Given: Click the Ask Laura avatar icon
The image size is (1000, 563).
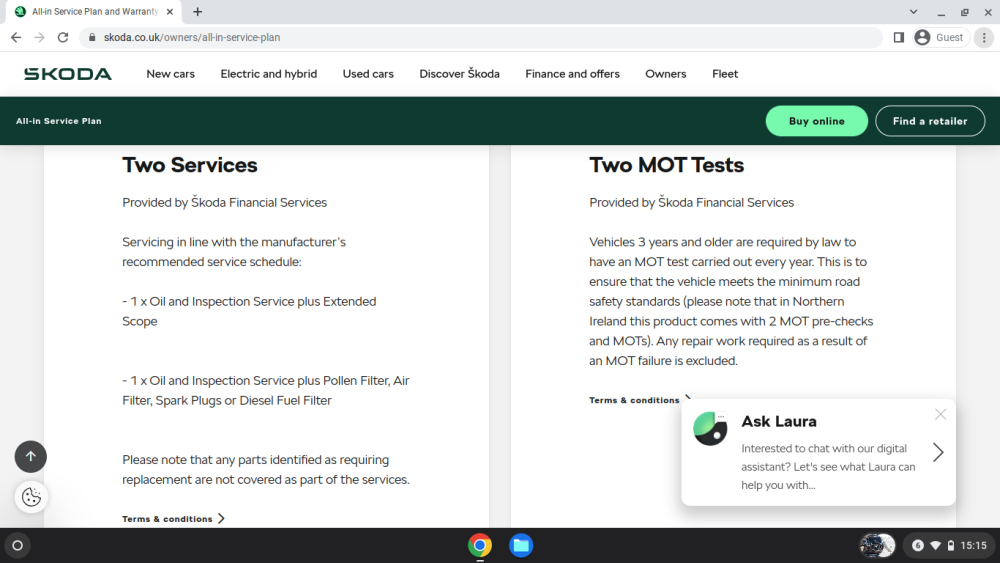Looking at the screenshot, I should [x=710, y=428].
